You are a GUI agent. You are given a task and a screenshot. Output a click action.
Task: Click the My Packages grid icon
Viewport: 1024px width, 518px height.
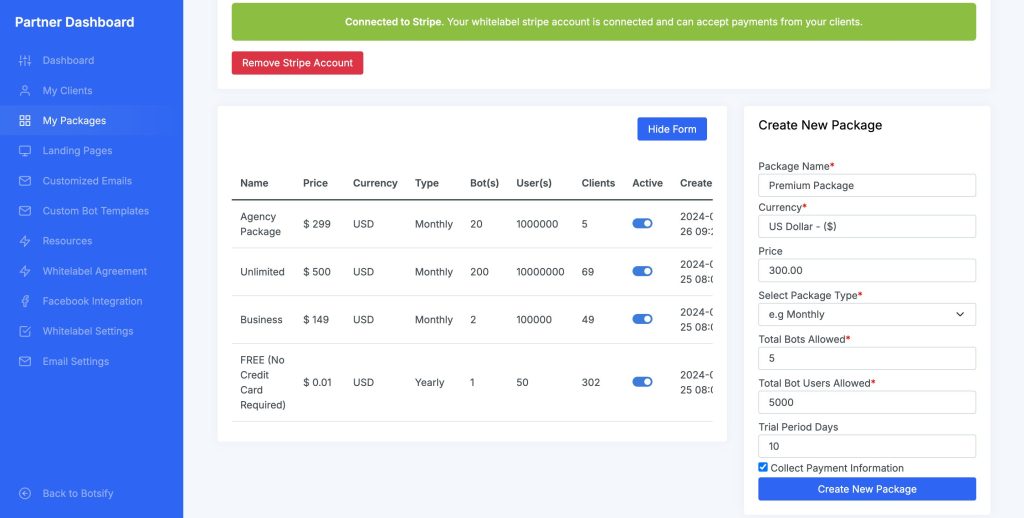point(25,121)
